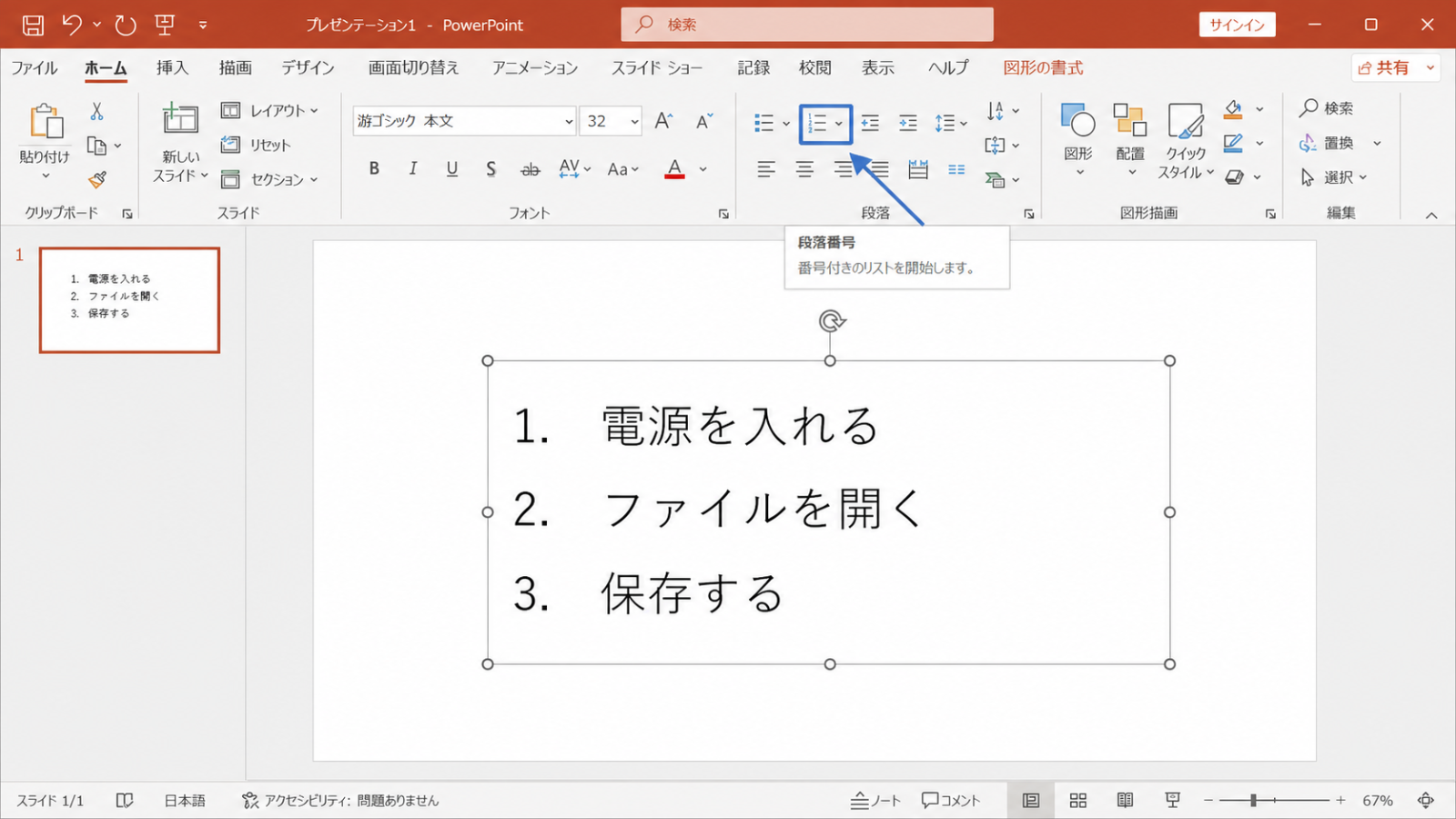Toggle the Comments (コメント) pane

tap(951, 801)
